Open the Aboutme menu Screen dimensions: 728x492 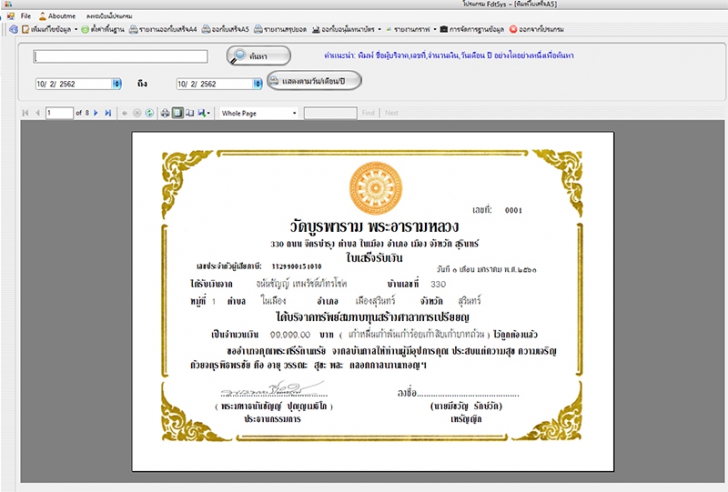tap(58, 16)
